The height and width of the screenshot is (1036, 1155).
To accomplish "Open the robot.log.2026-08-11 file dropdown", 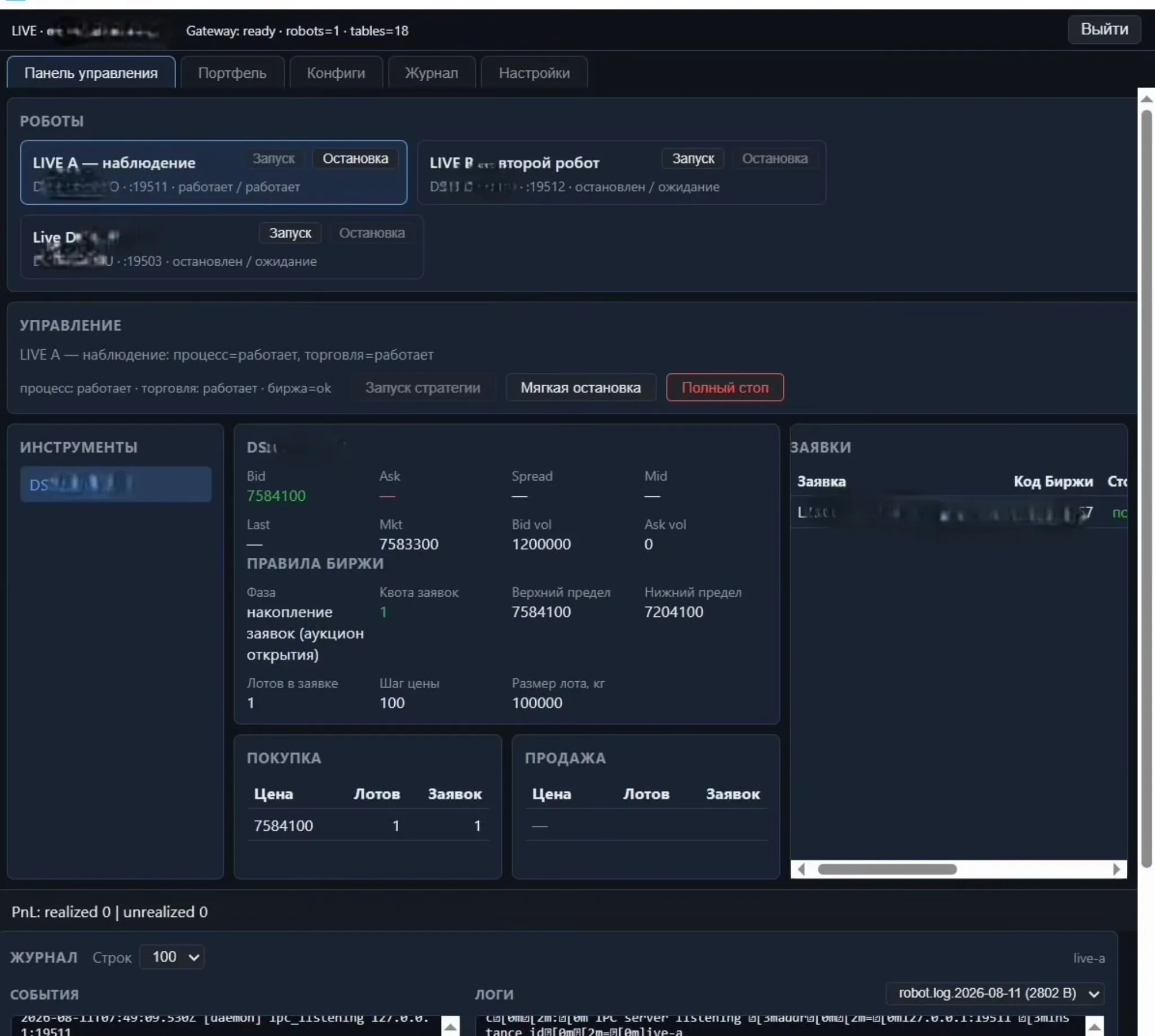I will [x=994, y=993].
